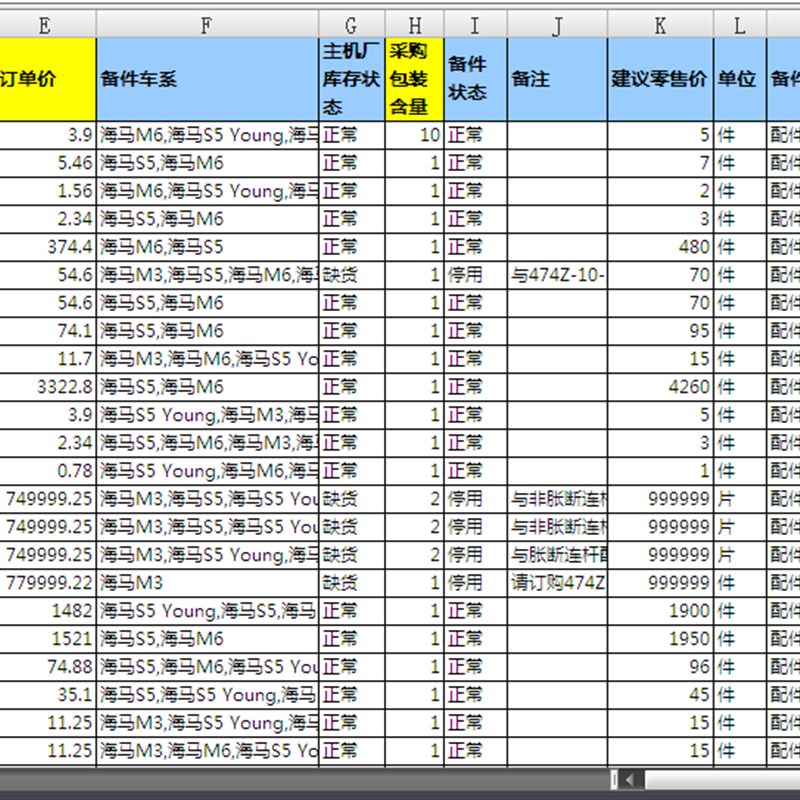Select 缺货 stock status in the 779999.22 row

point(352,583)
